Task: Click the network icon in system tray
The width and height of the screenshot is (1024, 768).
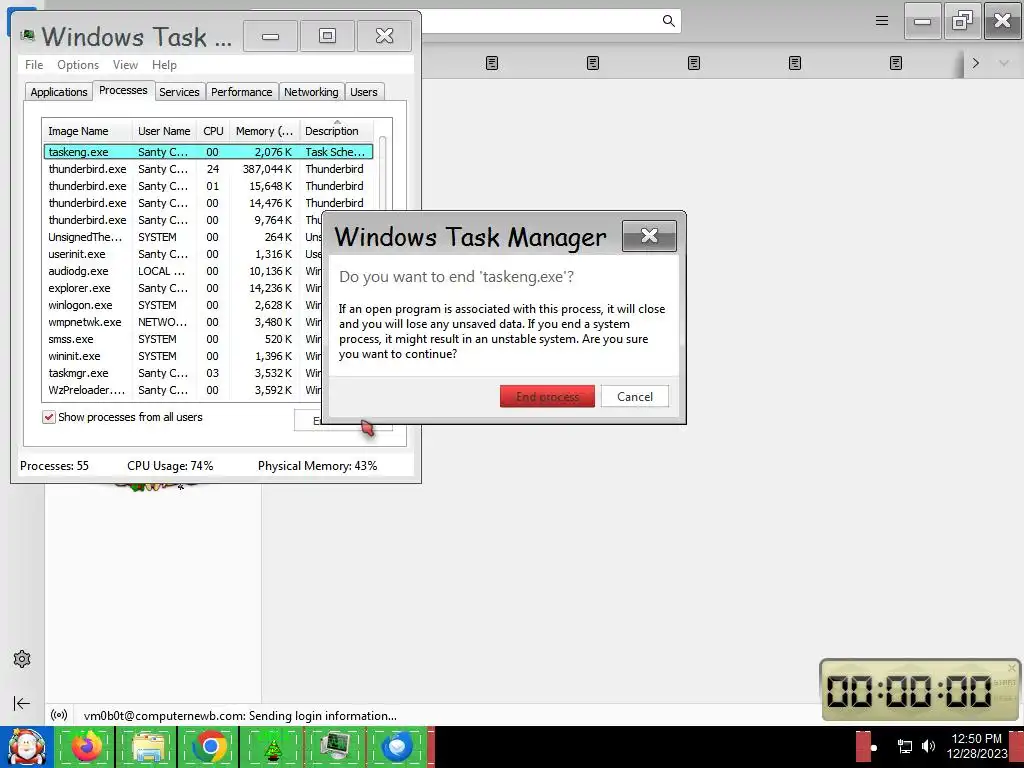Action: (904, 746)
